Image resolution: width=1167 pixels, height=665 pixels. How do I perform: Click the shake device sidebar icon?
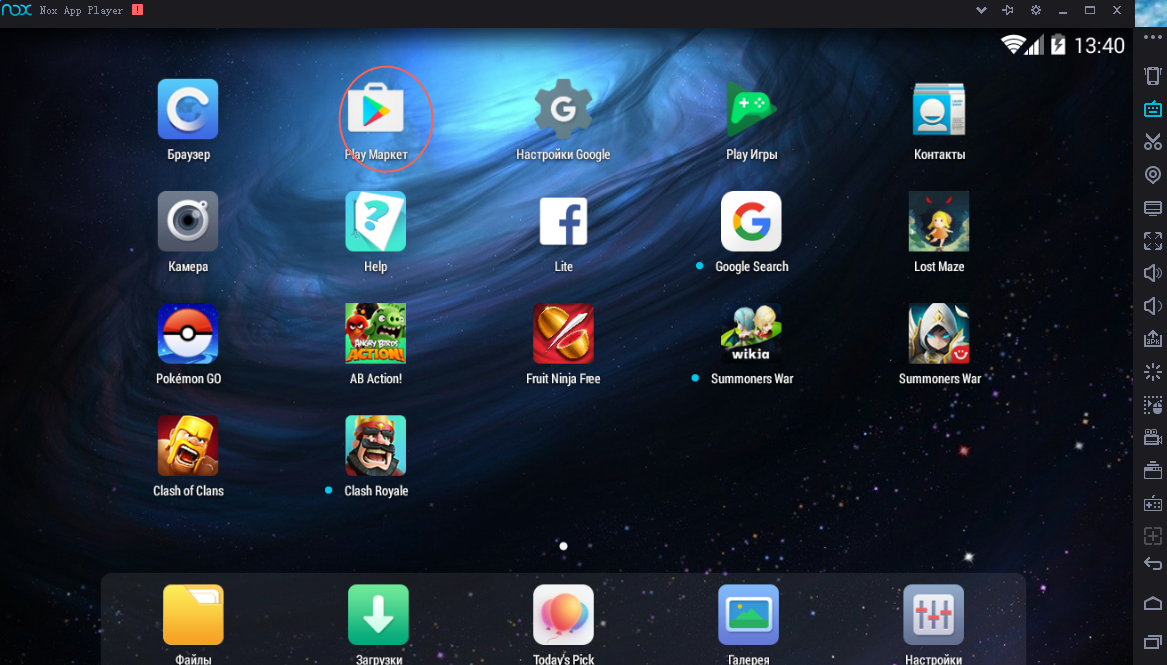pos(1152,76)
